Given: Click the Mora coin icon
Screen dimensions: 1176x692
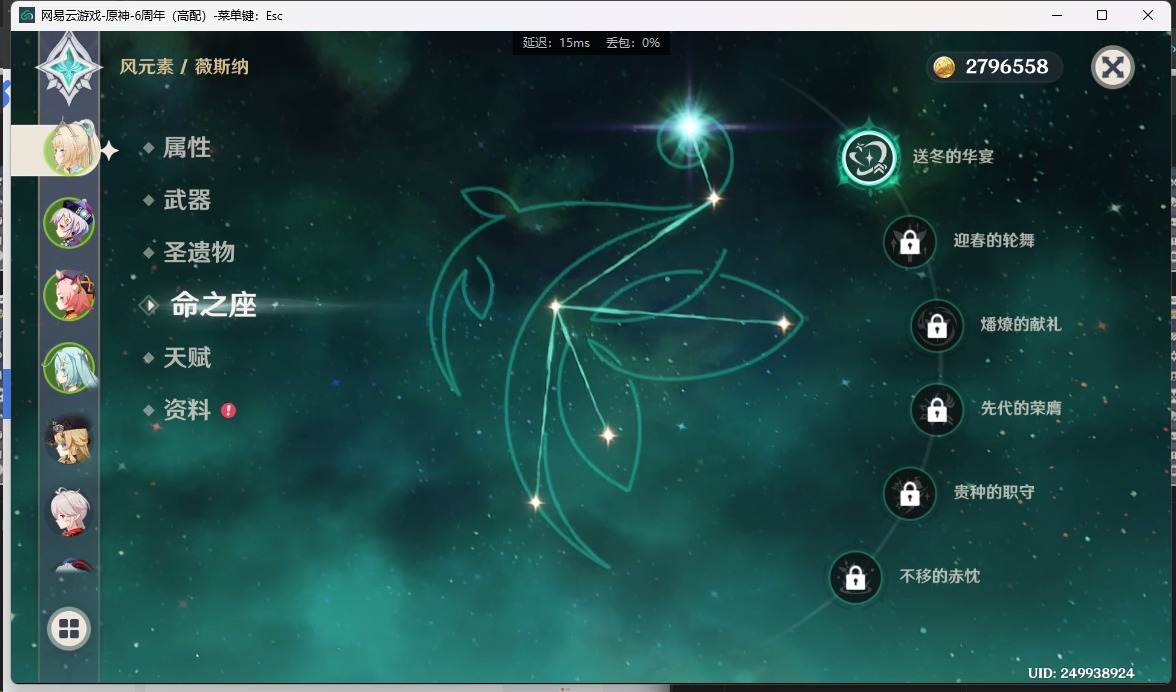Looking at the screenshot, I should 944,67.
